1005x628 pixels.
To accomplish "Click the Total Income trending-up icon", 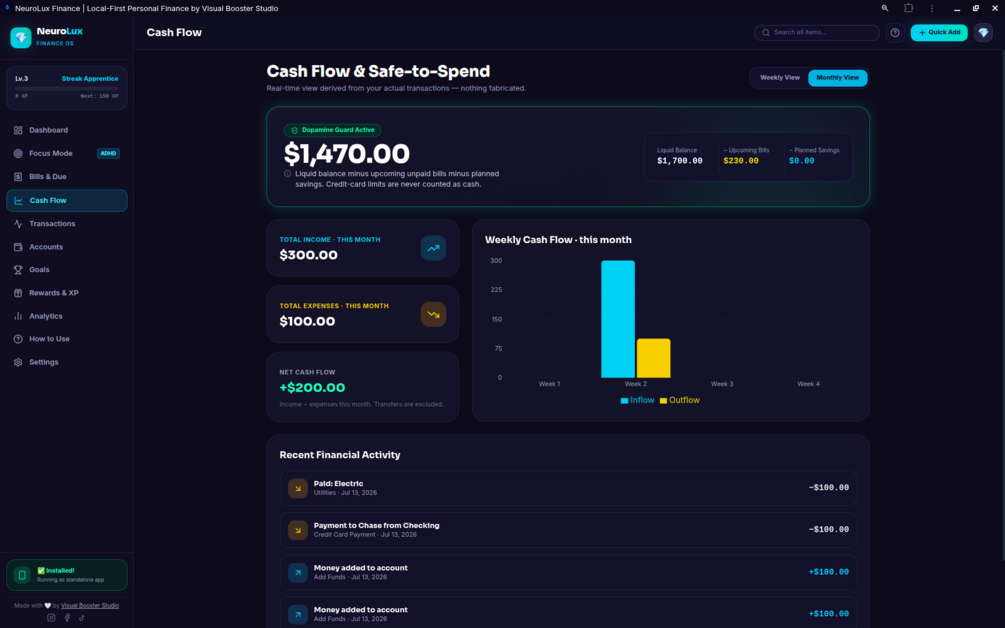I will coord(433,248).
